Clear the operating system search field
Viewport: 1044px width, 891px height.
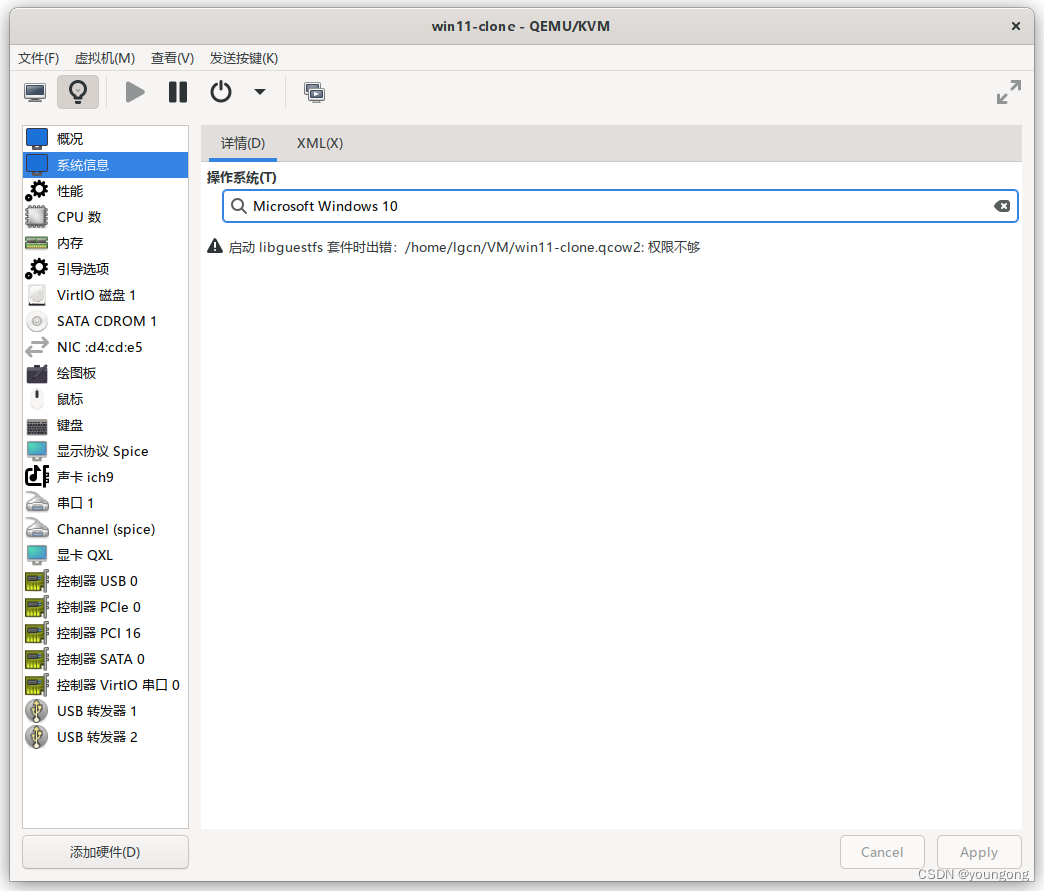(x=1002, y=206)
